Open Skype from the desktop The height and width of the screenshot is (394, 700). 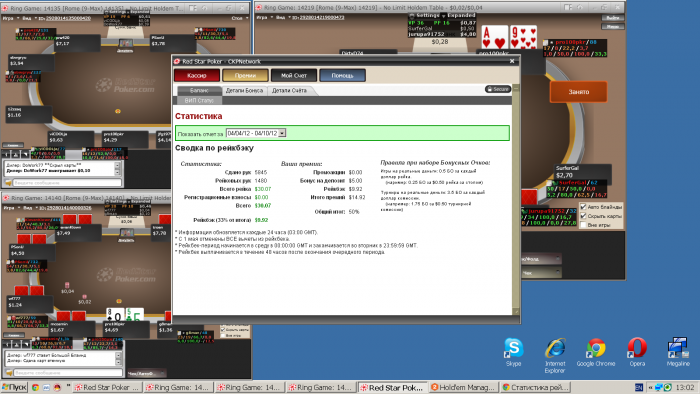[513, 352]
